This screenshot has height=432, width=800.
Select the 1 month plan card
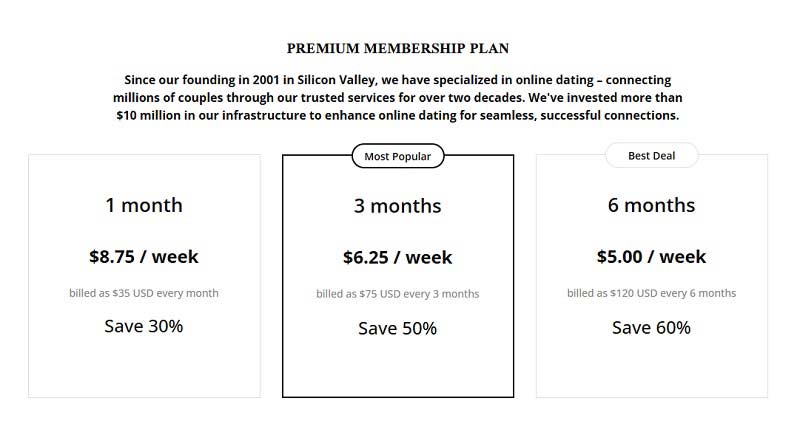click(144, 276)
